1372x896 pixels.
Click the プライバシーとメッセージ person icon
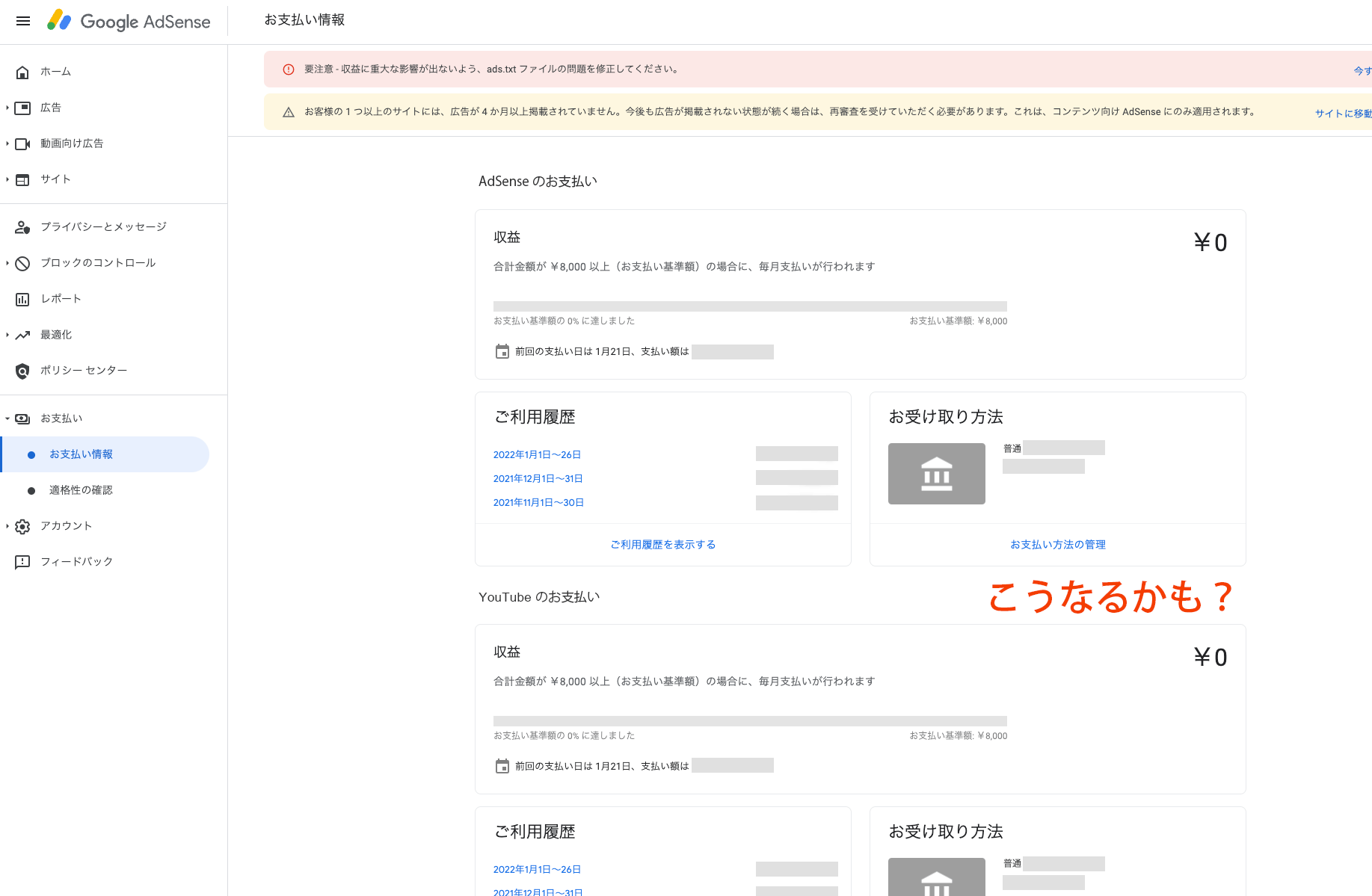[x=22, y=227]
